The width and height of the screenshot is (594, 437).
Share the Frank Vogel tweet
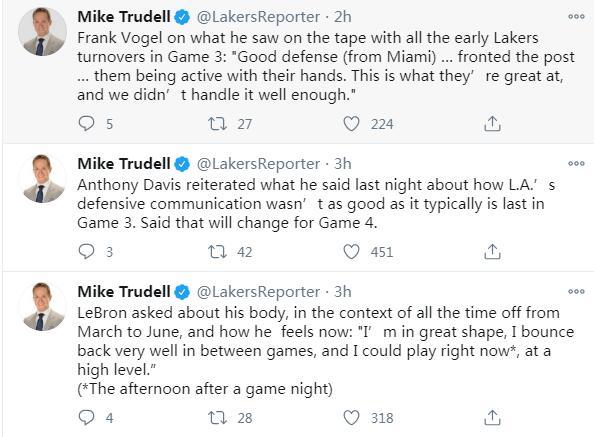492,123
